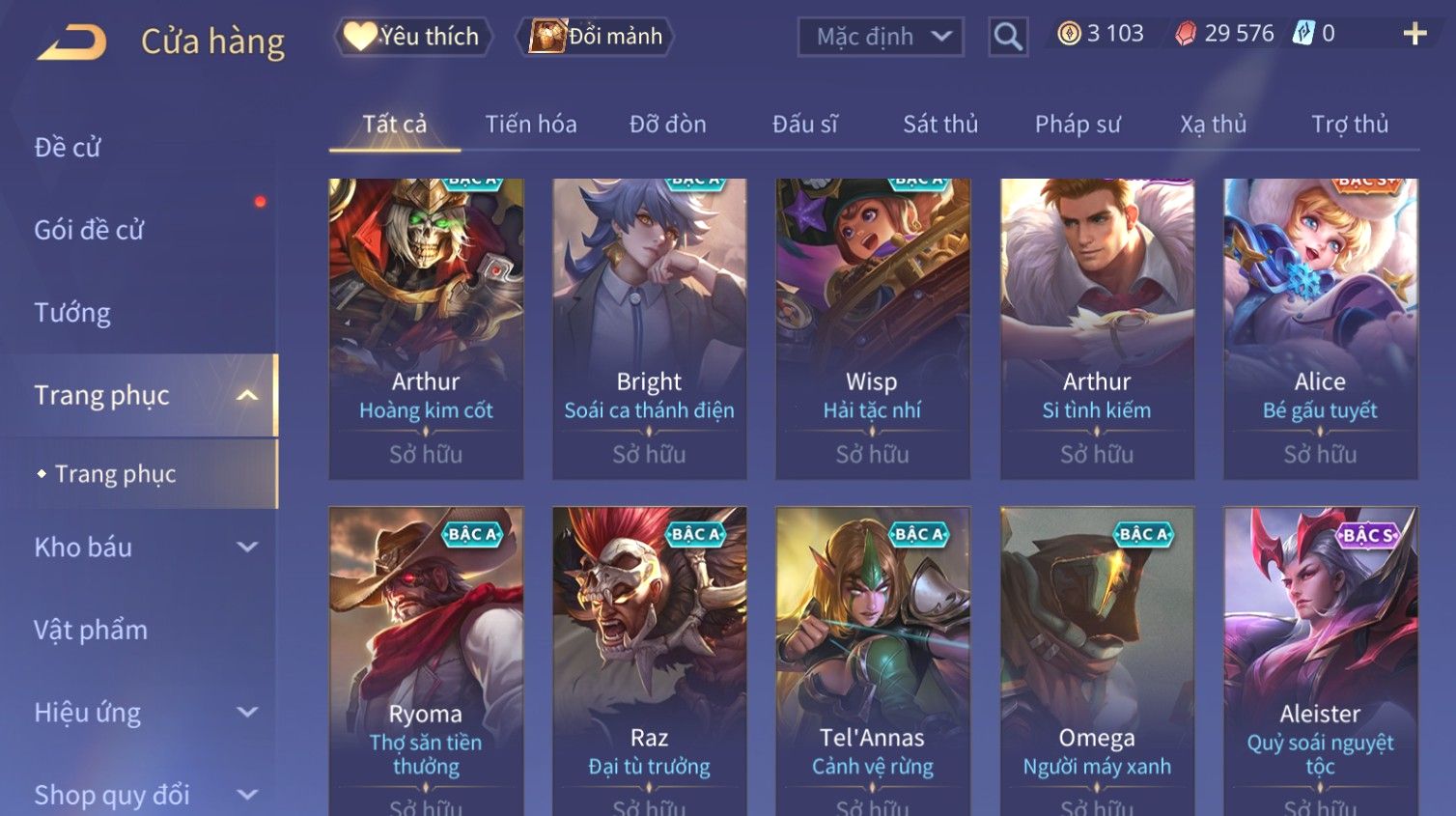Collapse the Trang phục sidebar section
The image size is (1456, 816).
tap(247, 395)
